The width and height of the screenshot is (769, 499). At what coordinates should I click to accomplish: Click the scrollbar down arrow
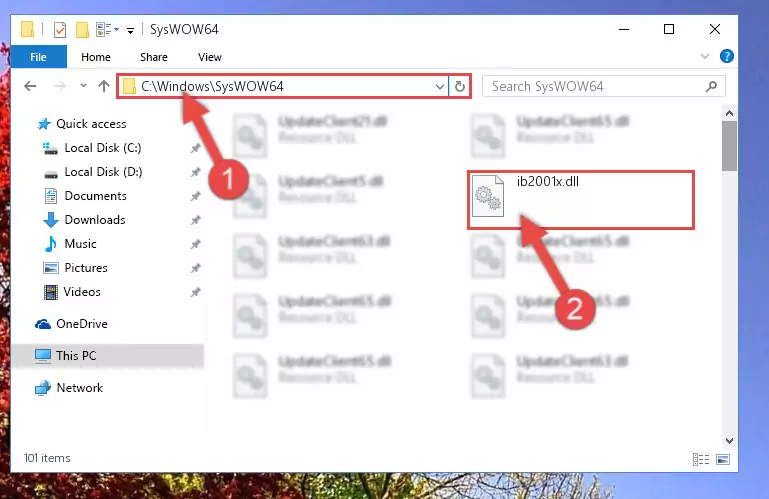pyautogui.click(x=729, y=441)
